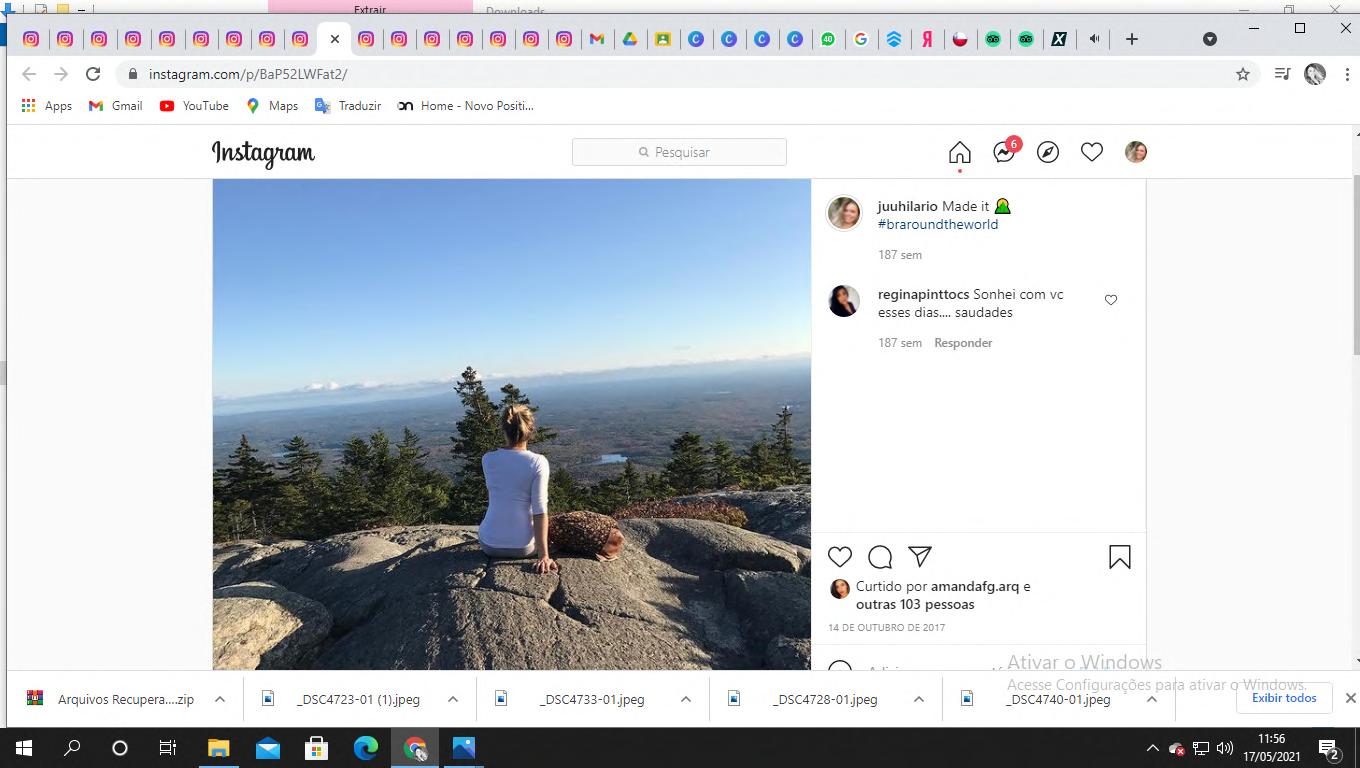Click the Pesquisar search field

tap(679, 152)
